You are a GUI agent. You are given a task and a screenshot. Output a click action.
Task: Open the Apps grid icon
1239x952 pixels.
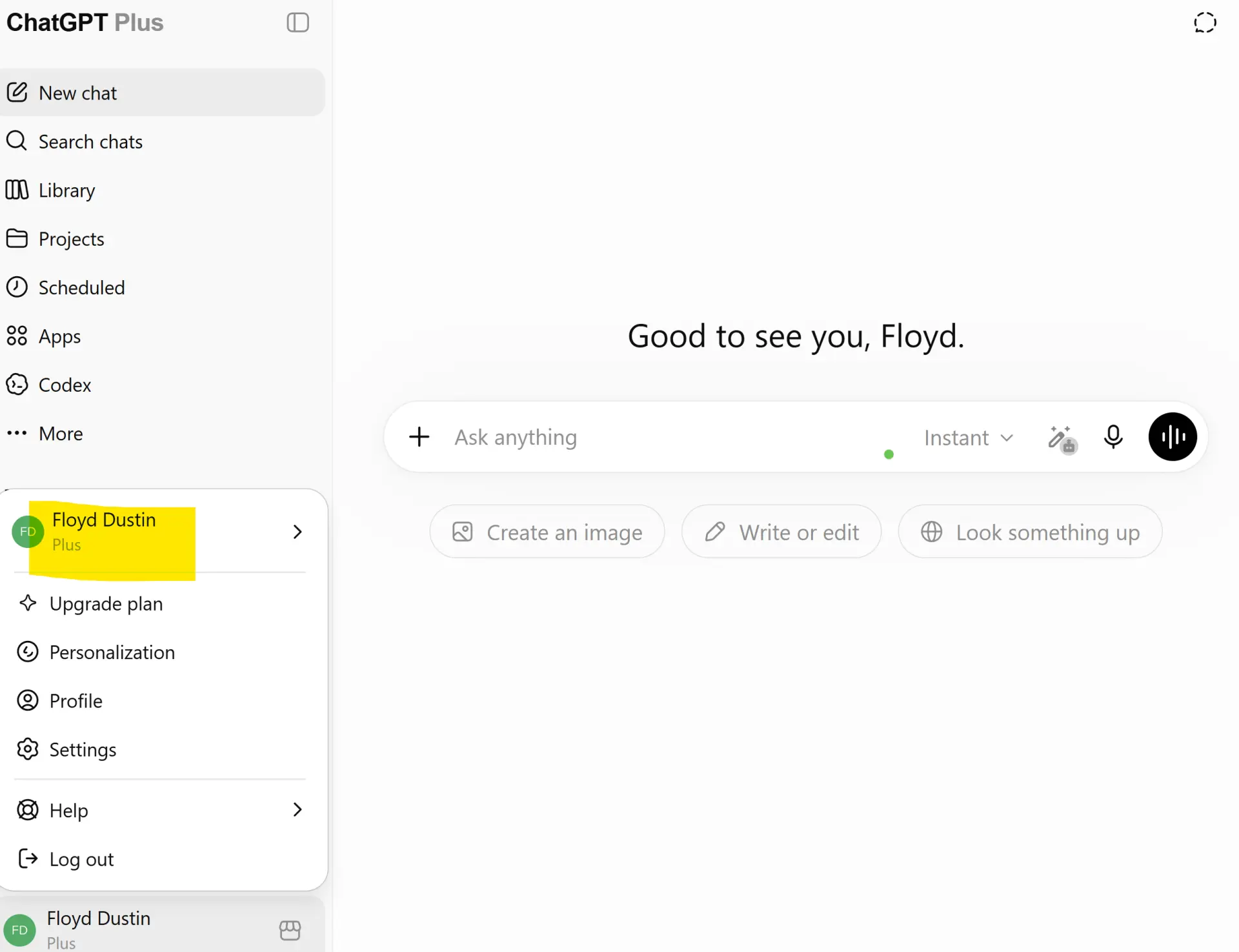17,336
